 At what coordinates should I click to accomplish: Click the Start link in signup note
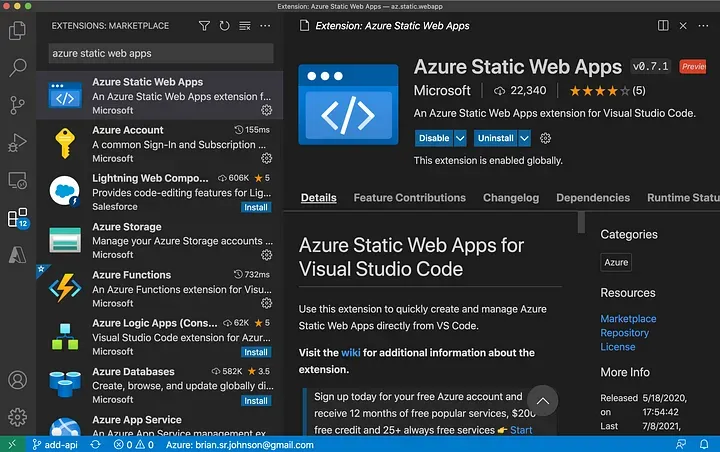(521, 430)
